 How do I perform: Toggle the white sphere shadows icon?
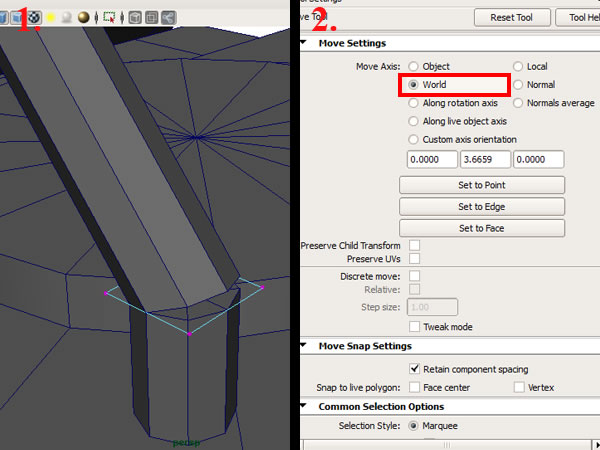[x=67, y=17]
